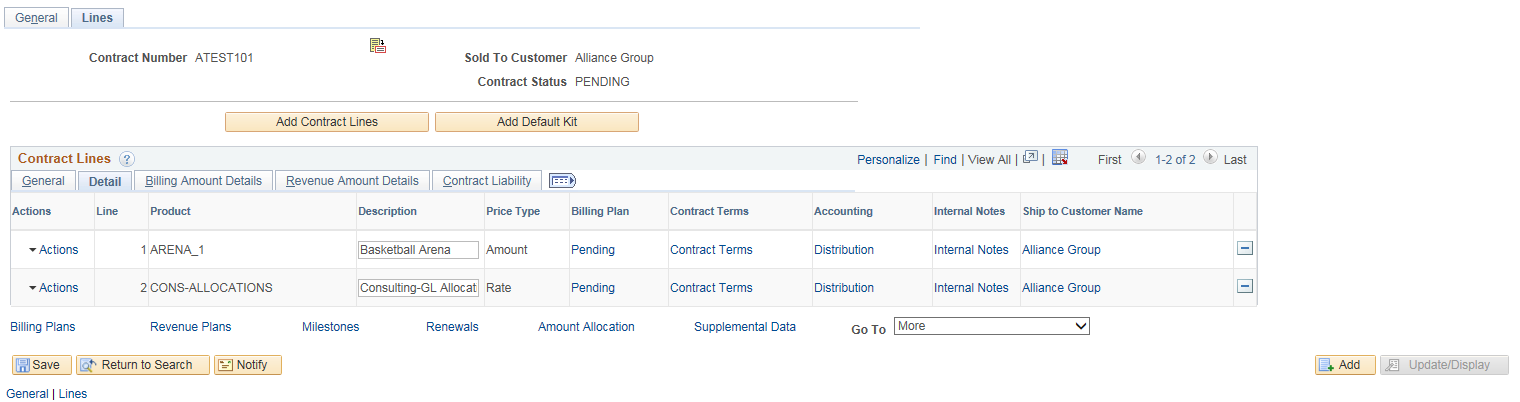Viewport: 1520px width, 402px height.
Task: Click the Show All Columns tab icon
Action: coord(563,181)
